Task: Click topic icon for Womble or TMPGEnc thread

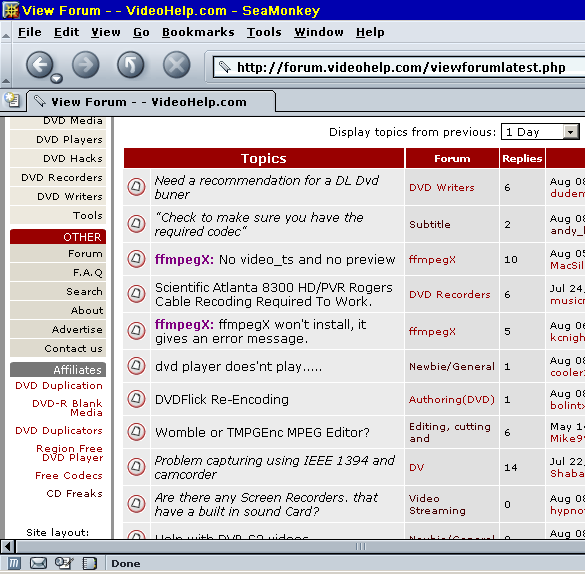Action: point(137,432)
